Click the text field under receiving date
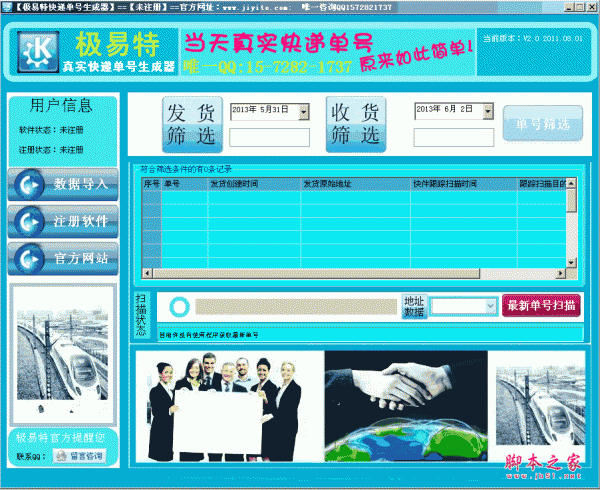This screenshot has width=600, height=490. click(454, 137)
